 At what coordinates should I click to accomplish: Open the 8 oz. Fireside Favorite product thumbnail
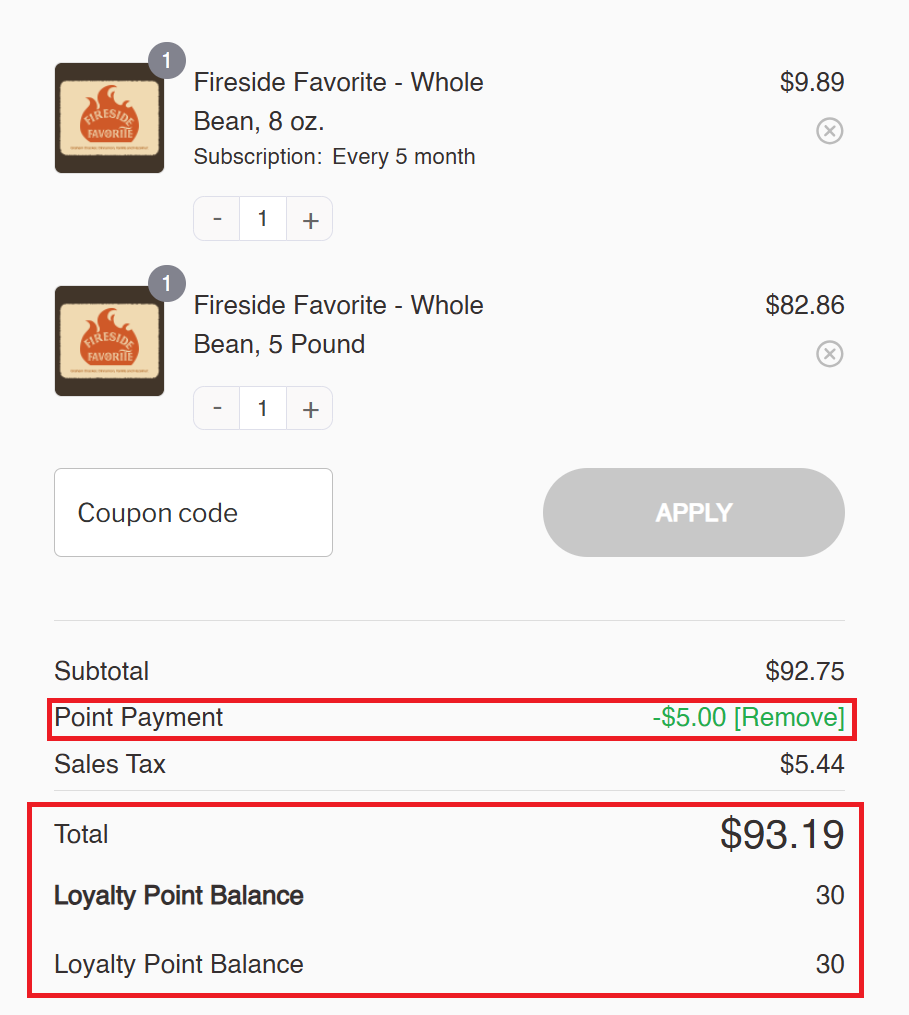tap(109, 118)
